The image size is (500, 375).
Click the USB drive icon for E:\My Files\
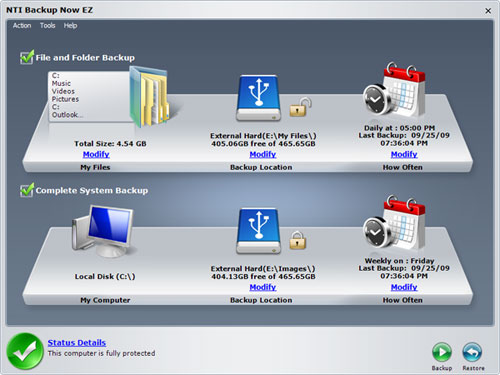click(x=259, y=98)
